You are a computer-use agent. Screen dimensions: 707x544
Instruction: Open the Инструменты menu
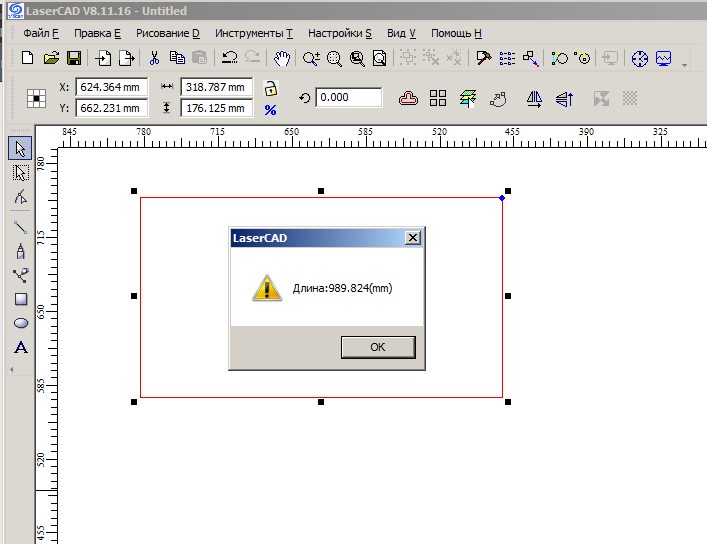click(254, 33)
